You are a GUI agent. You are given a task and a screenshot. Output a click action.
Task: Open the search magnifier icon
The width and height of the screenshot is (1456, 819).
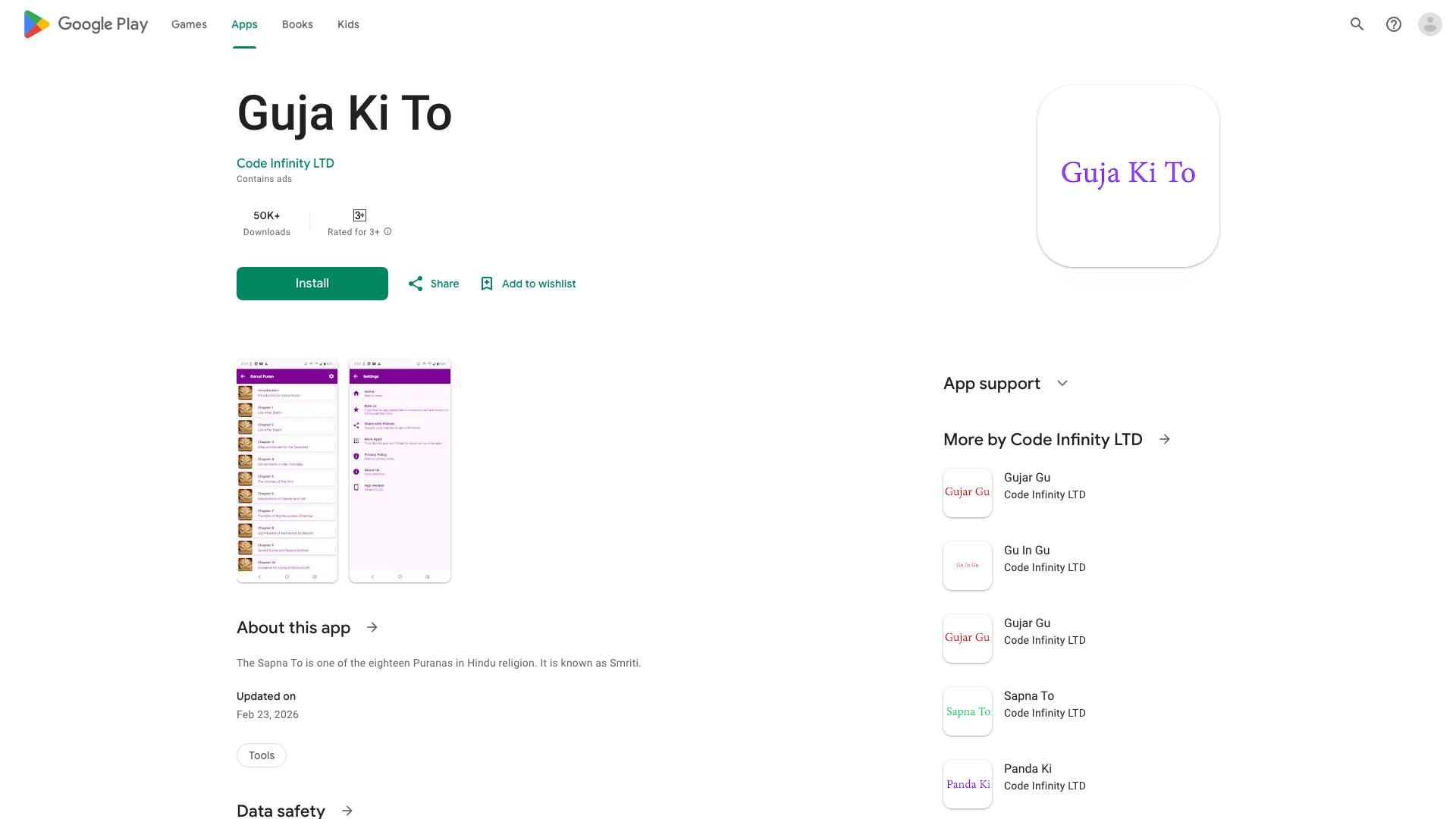(x=1357, y=24)
